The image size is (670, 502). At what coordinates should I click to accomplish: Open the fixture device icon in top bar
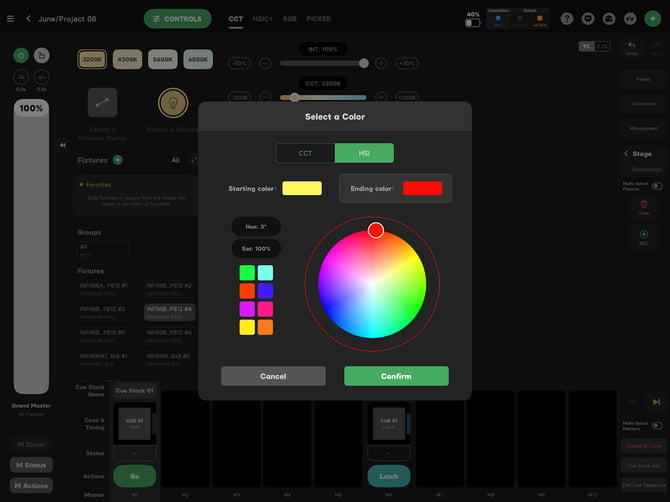609,19
